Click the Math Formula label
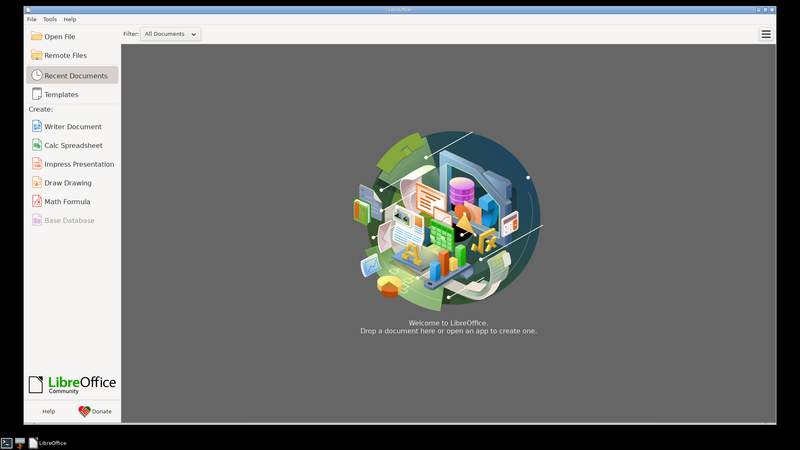 pos(67,202)
